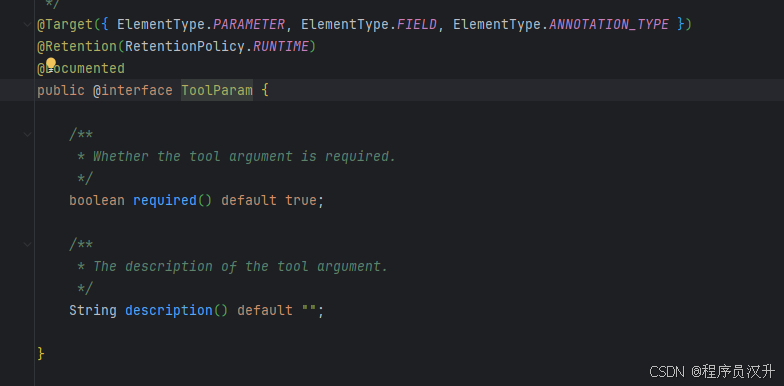784x386 pixels.
Task: Click the boolean keyword
Action: pyautogui.click(x=97, y=200)
